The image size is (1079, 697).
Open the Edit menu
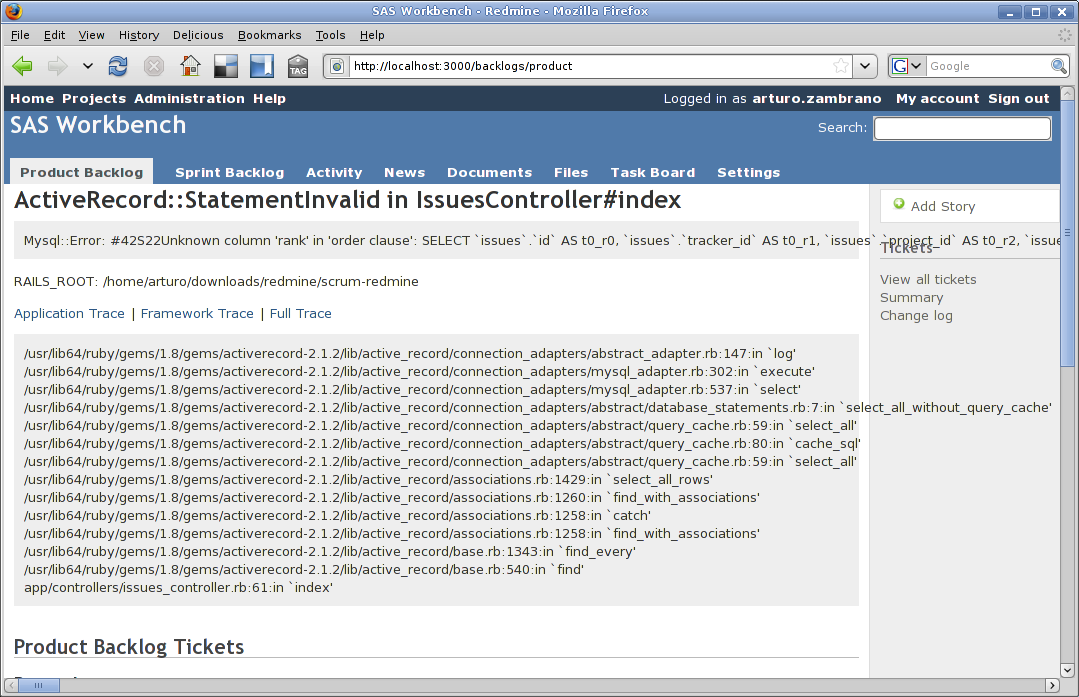coord(54,35)
